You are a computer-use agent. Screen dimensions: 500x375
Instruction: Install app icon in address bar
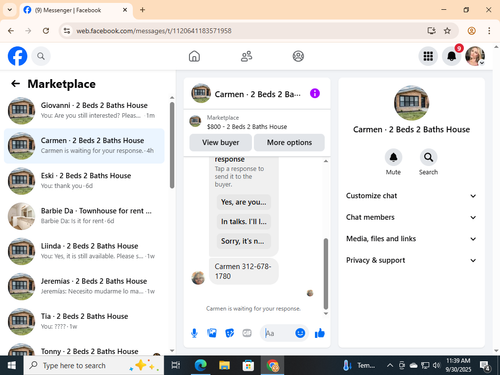tap(432, 31)
